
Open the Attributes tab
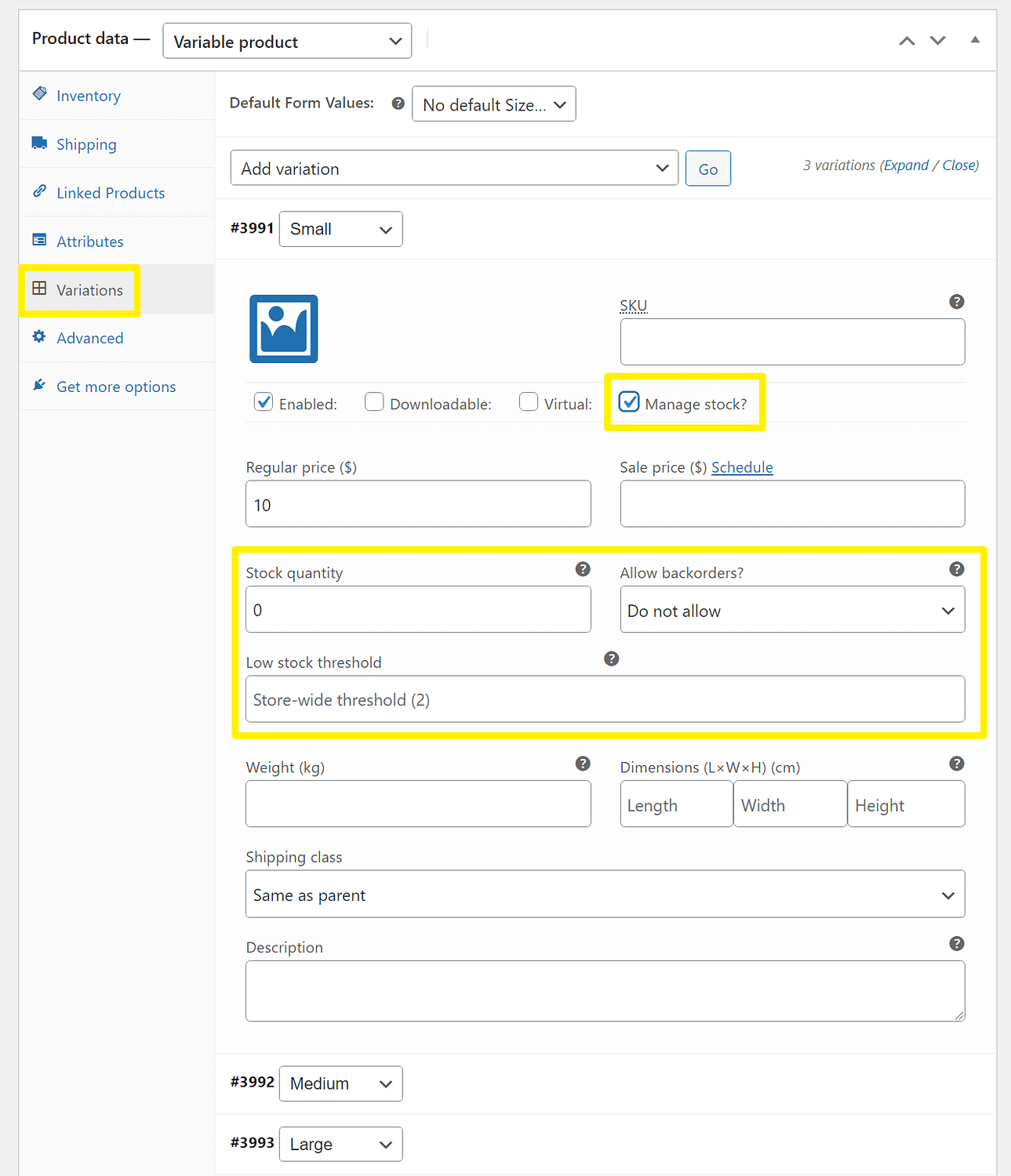pyautogui.click(x=117, y=241)
